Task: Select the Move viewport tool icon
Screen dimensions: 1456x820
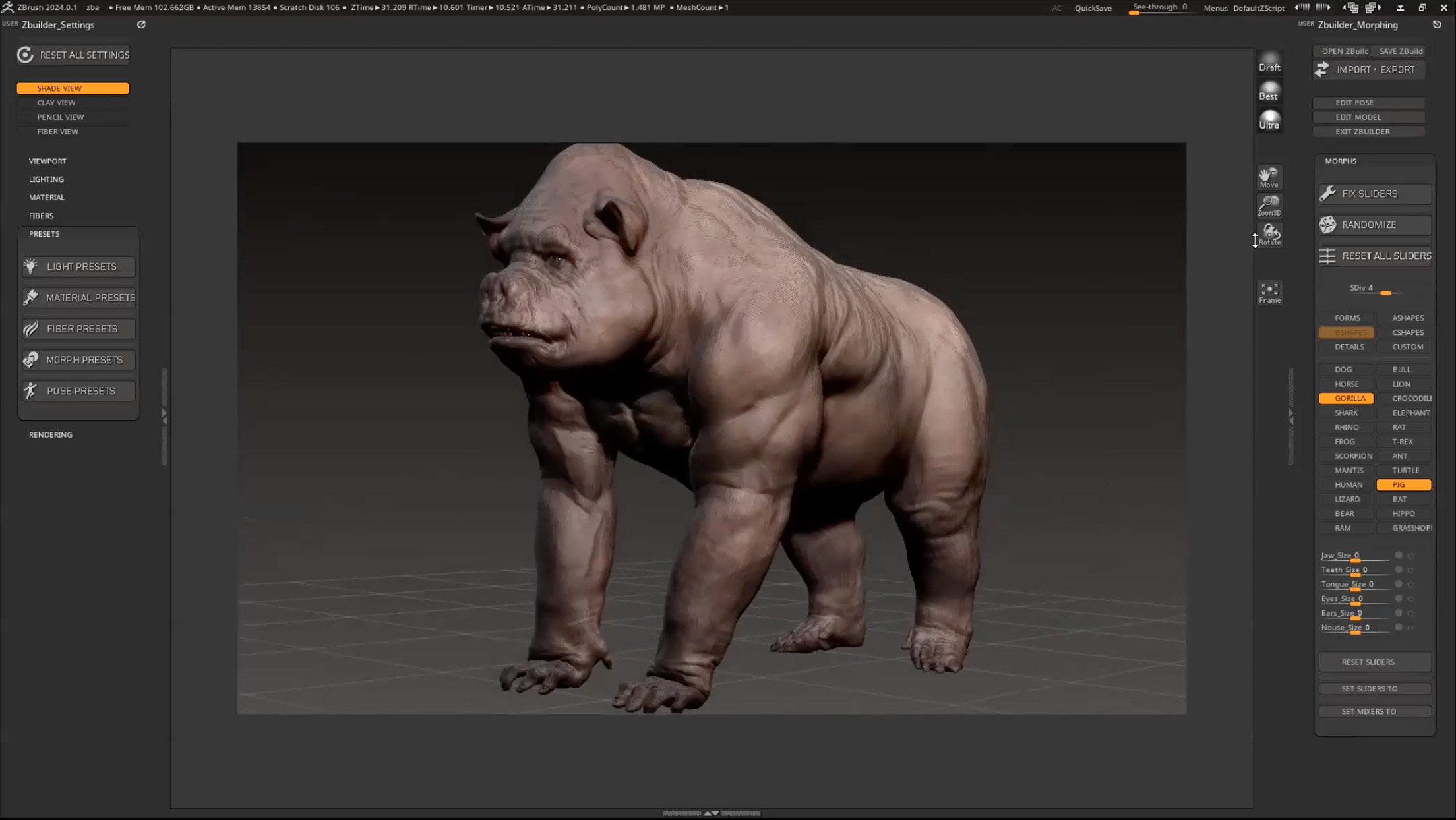Action: 1269,177
